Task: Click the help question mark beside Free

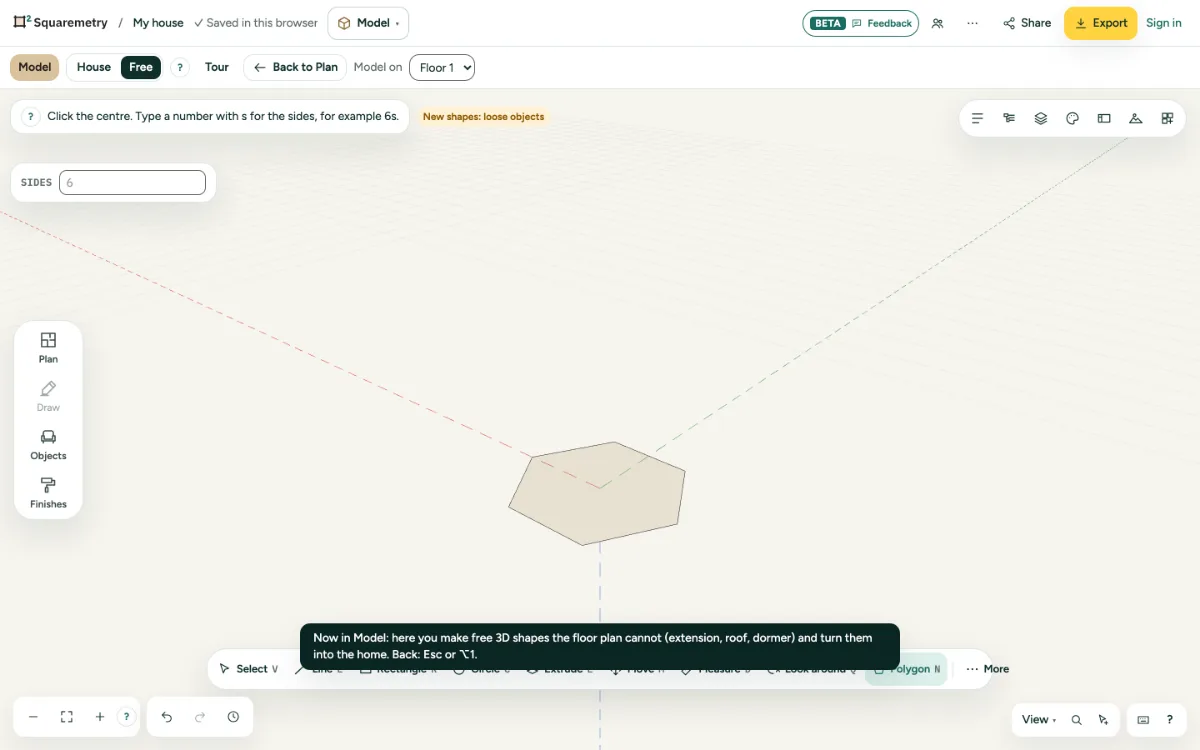Action: pos(180,67)
